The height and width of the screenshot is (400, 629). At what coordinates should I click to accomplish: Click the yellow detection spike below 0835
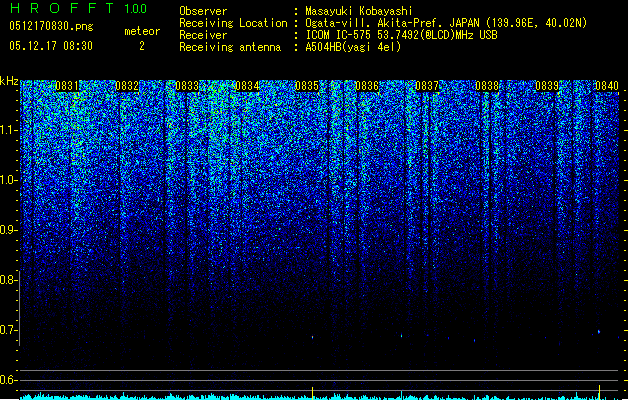pyautogui.click(x=312, y=393)
